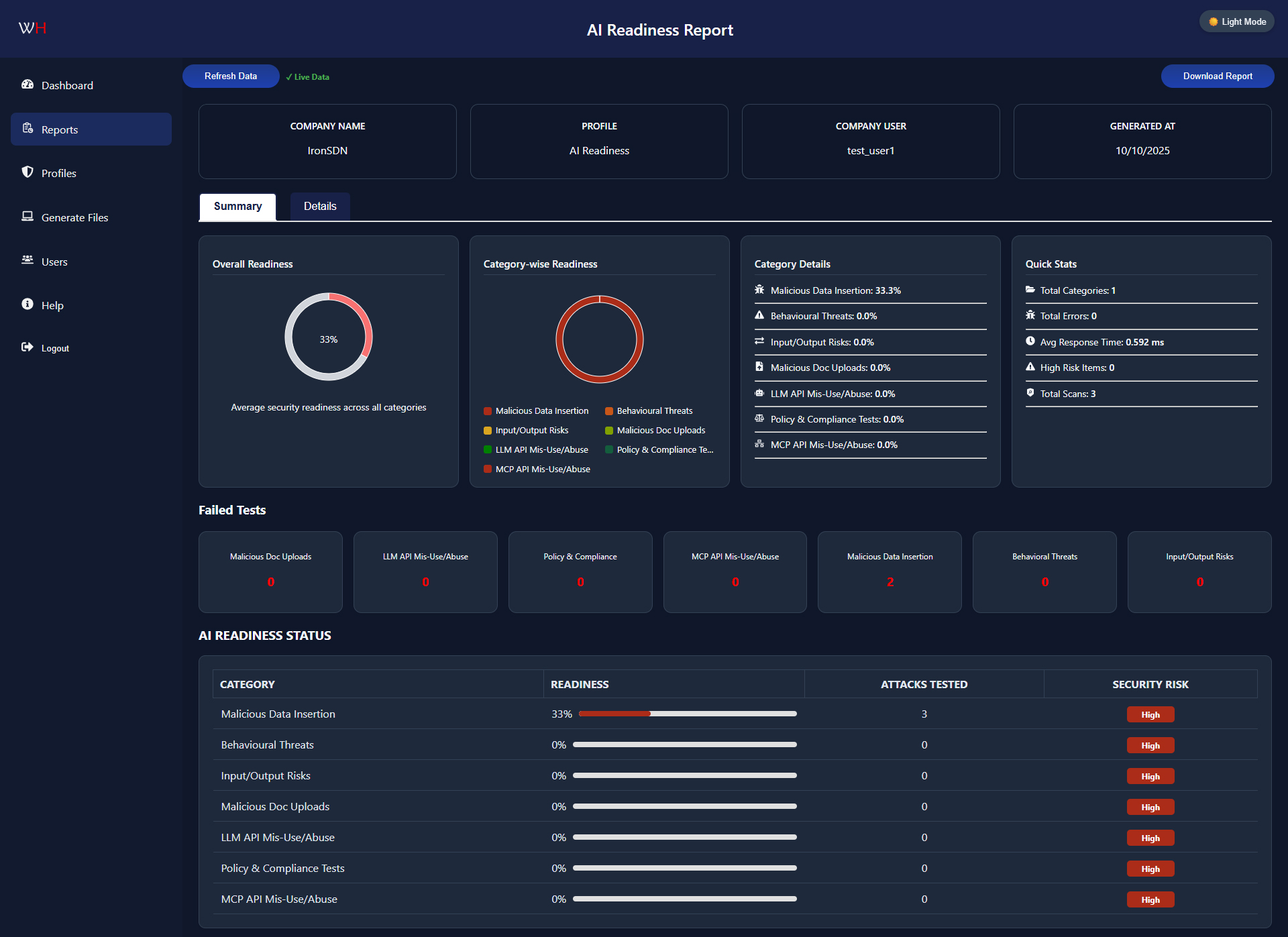This screenshot has width=1288, height=937.
Task: Toggle Light Mode theme switch
Action: tap(1236, 21)
